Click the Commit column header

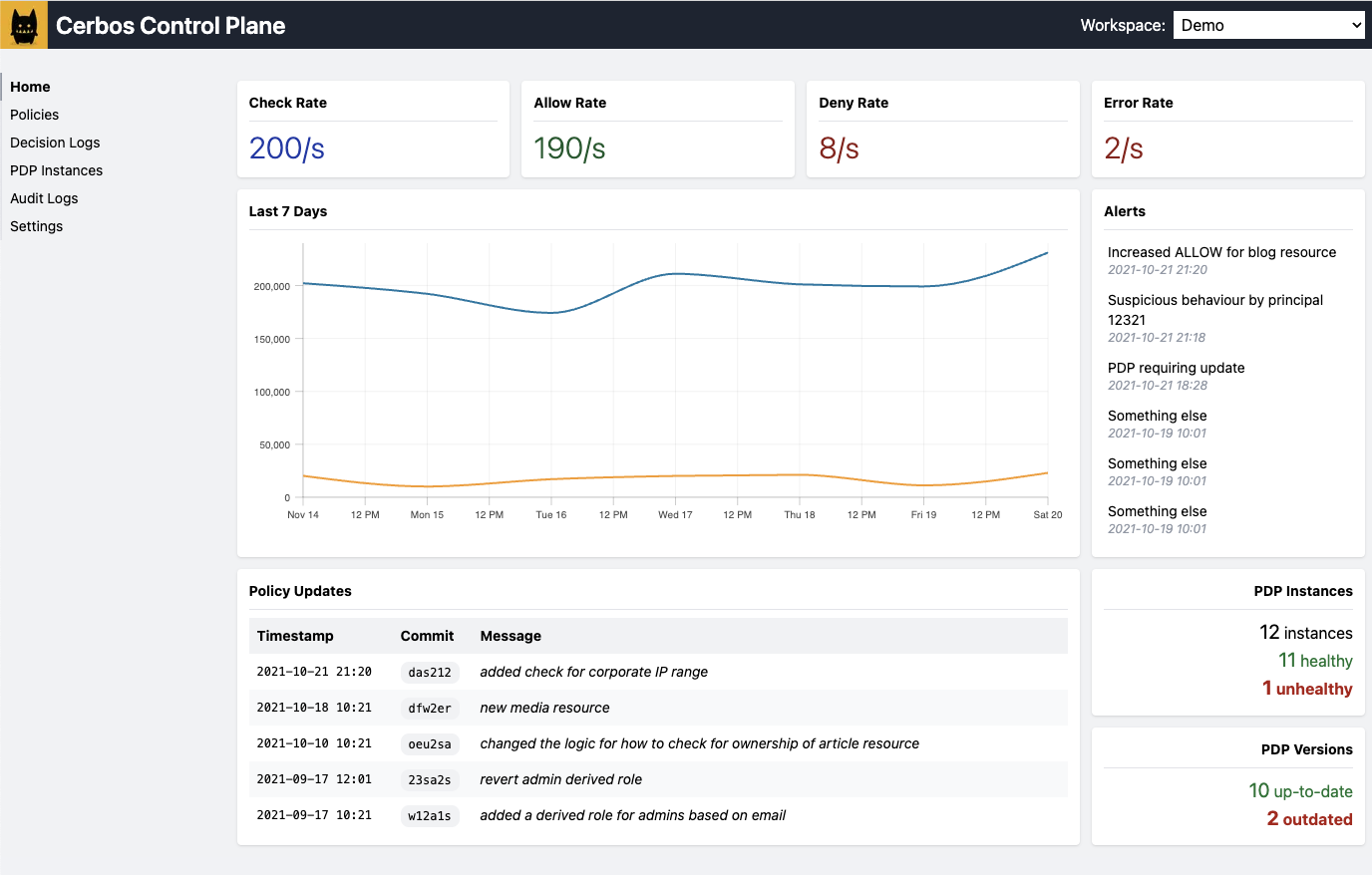[x=427, y=636]
